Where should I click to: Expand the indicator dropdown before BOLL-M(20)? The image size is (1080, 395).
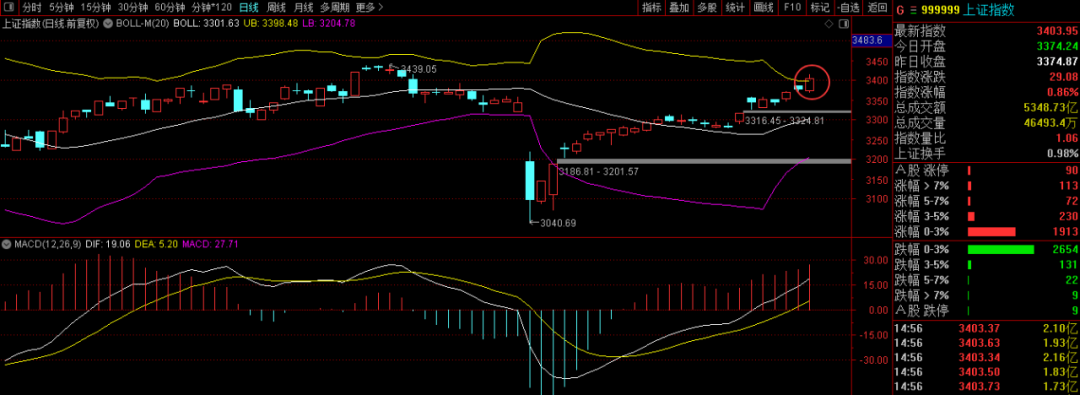(x=108, y=23)
